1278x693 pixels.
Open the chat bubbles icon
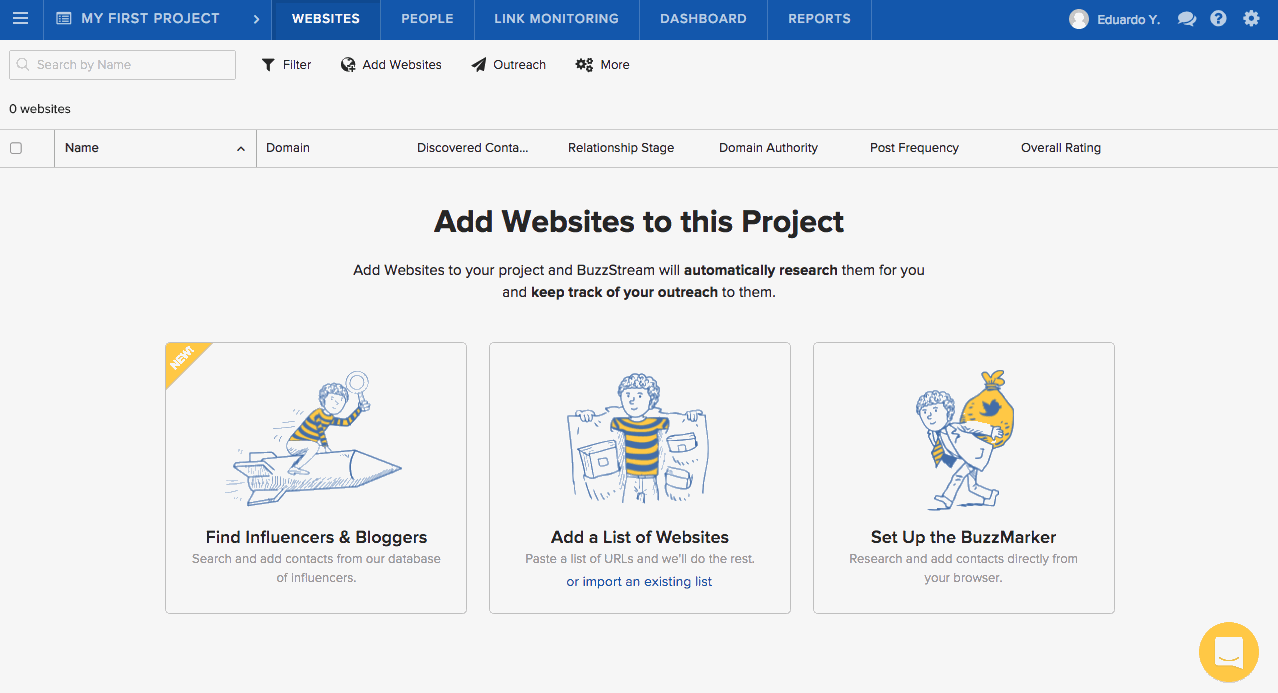[1187, 19]
